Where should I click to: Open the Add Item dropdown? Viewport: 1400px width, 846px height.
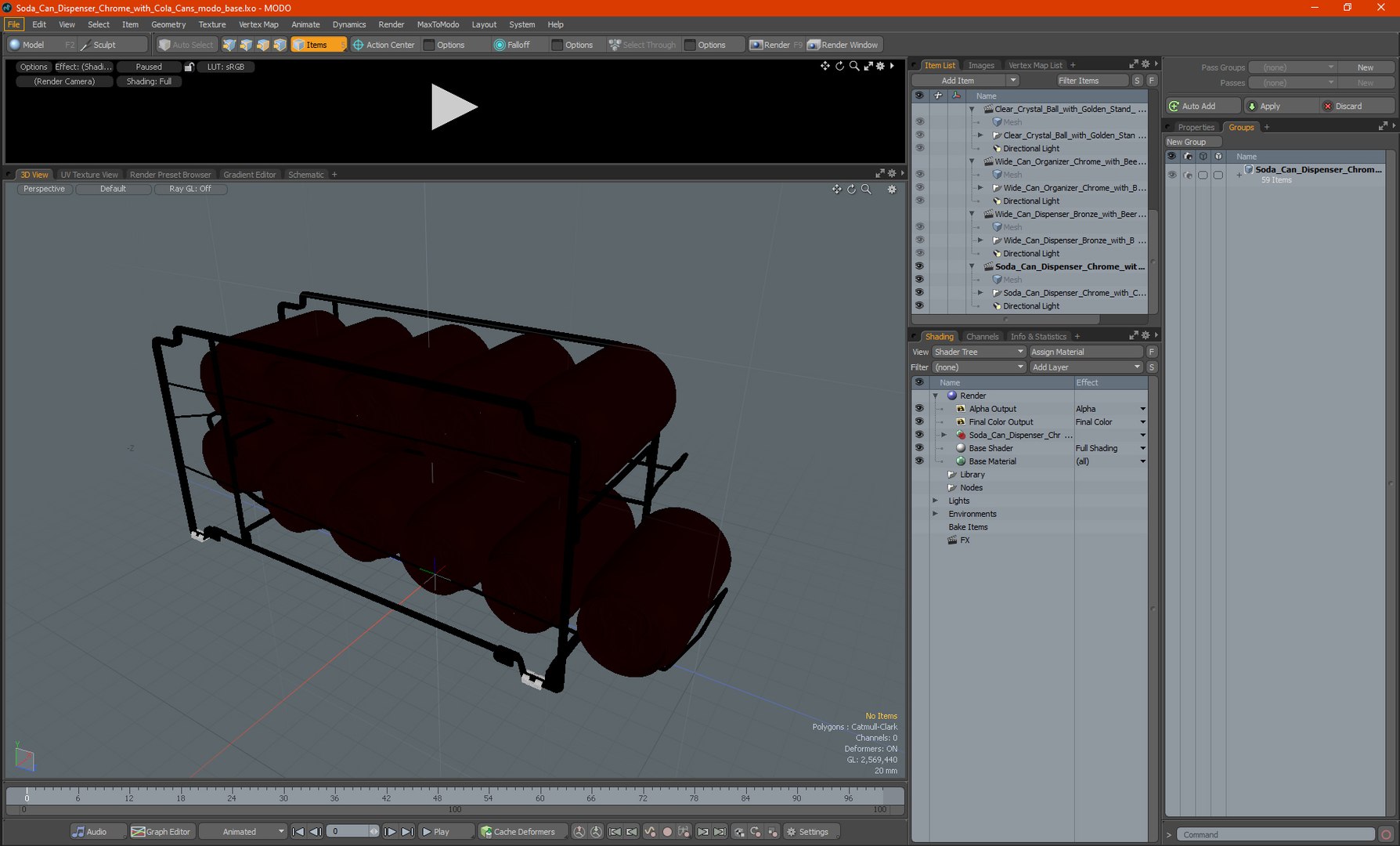click(x=965, y=81)
